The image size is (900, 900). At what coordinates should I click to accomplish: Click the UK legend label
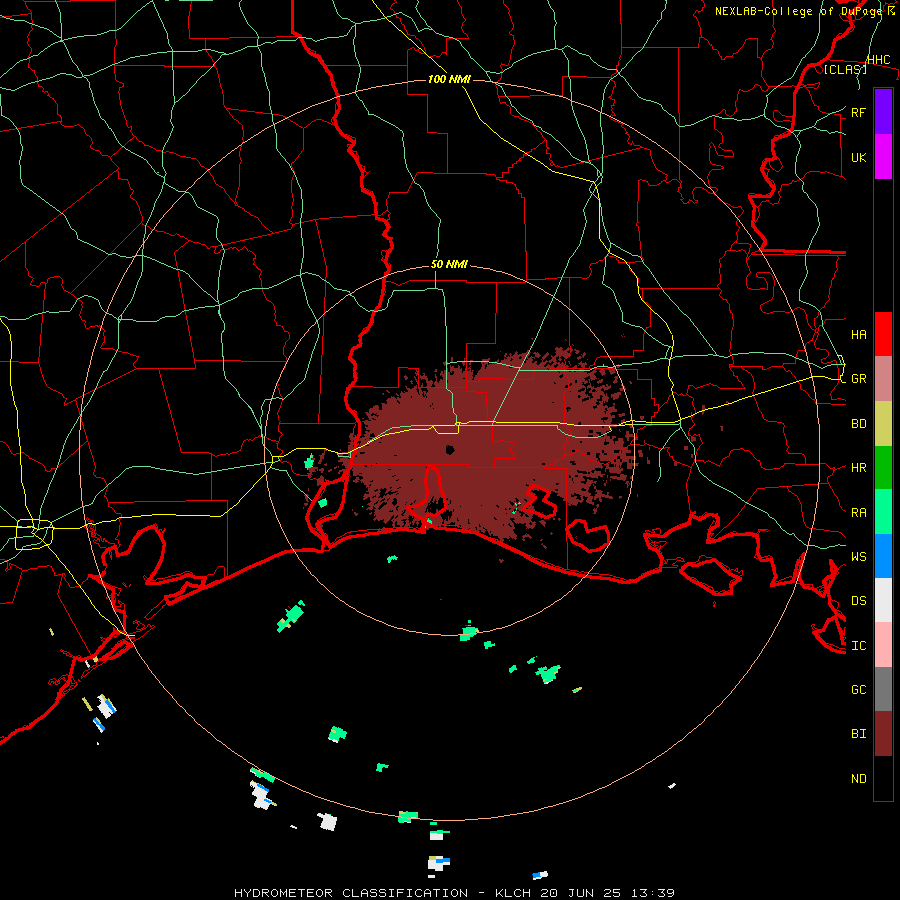click(x=858, y=157)
